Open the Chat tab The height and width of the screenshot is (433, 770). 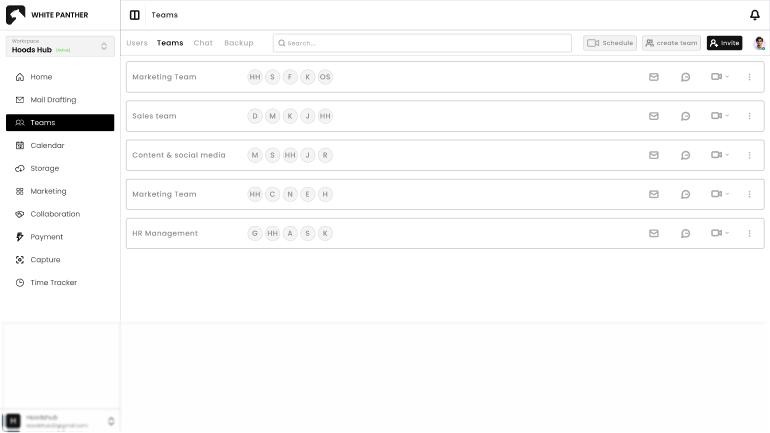pos(203,43)
